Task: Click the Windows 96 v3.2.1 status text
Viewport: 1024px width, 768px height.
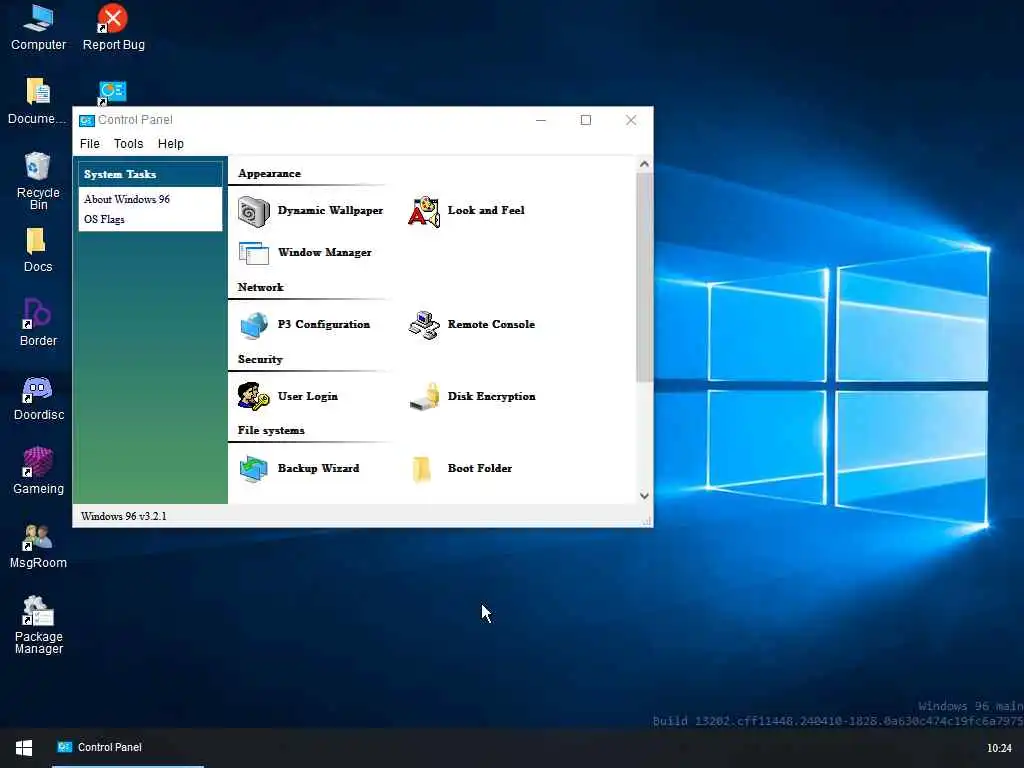Action: 123,517
